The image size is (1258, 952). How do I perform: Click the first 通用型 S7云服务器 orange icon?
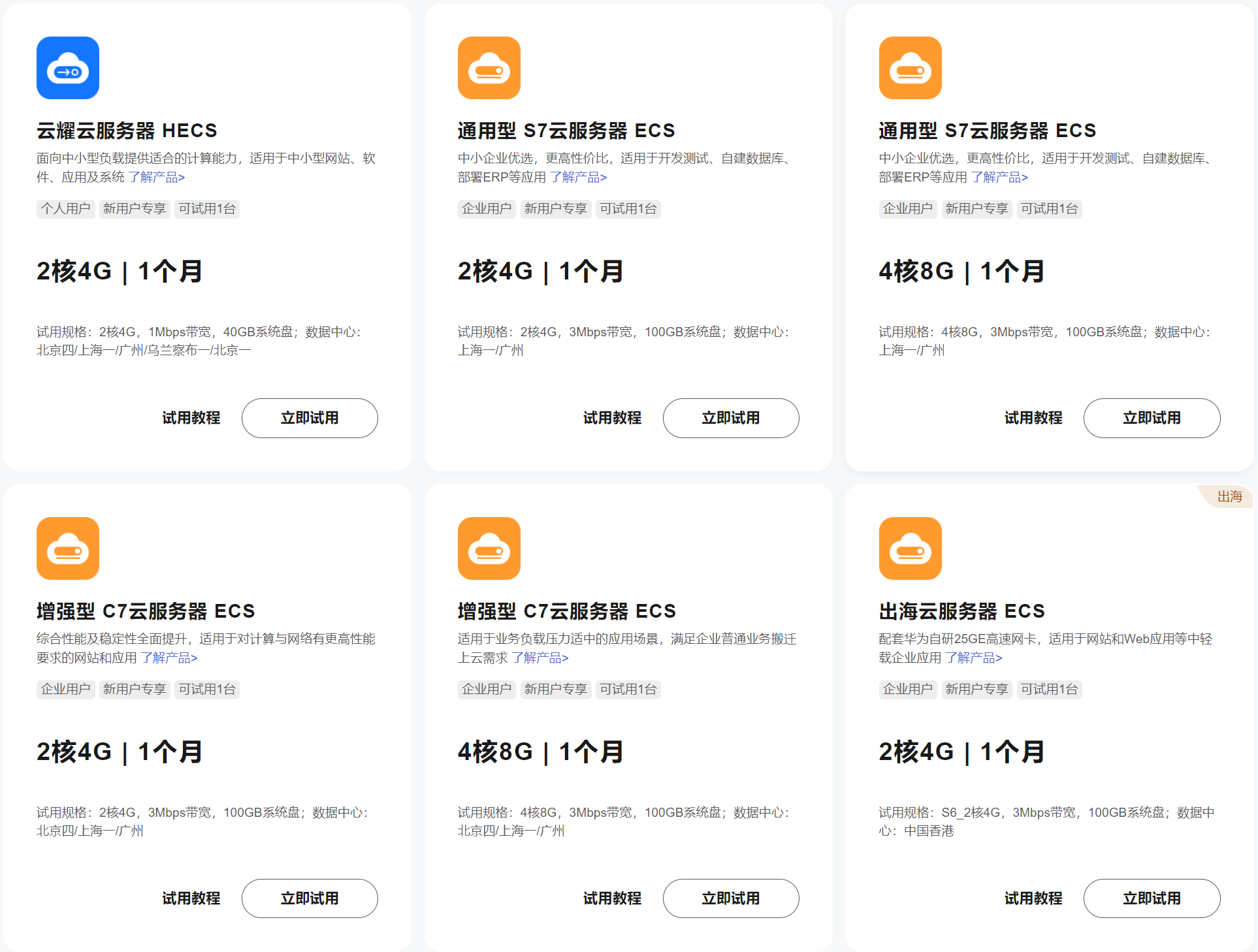tap(489, 68)
